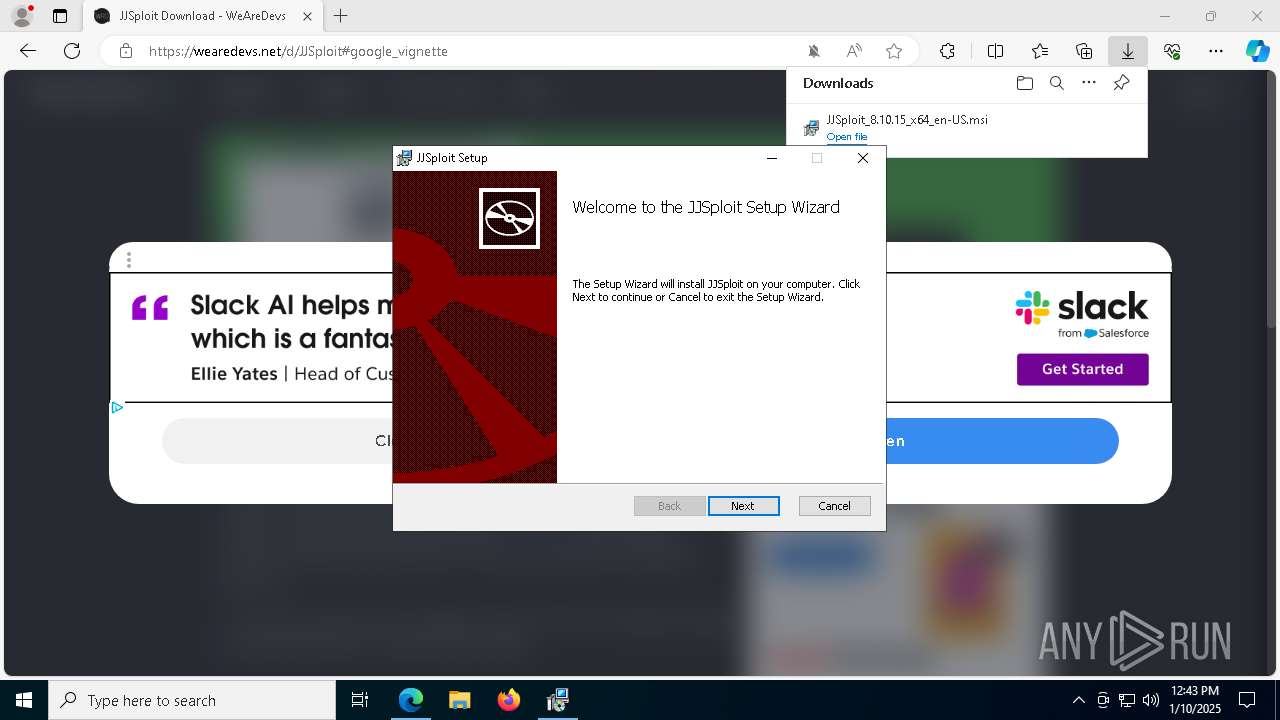This screenshot has height=720, width=1280.
Task: Open ad options three-dot handle
Action: 129,260
